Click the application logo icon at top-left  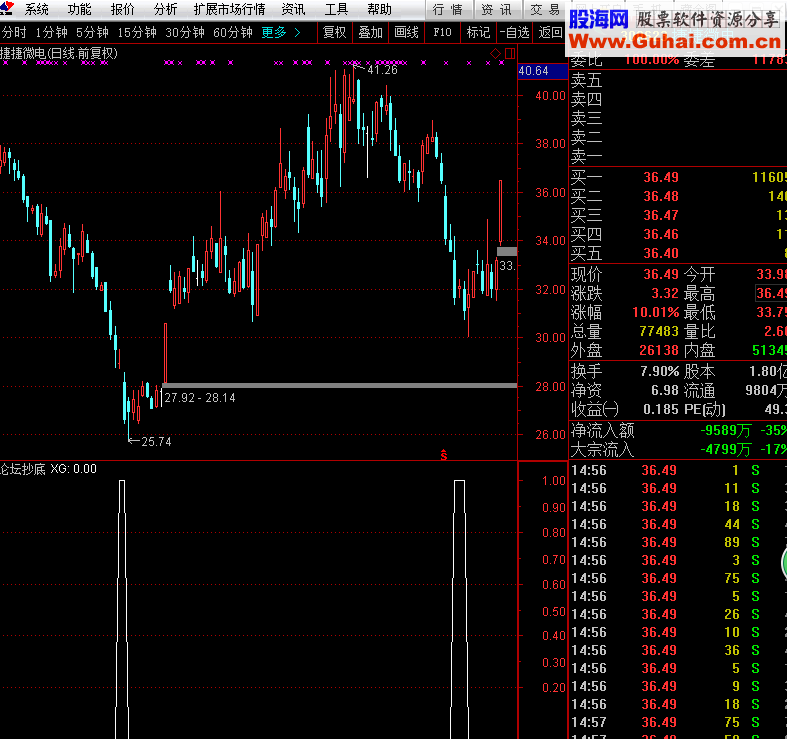click(7, 7)
